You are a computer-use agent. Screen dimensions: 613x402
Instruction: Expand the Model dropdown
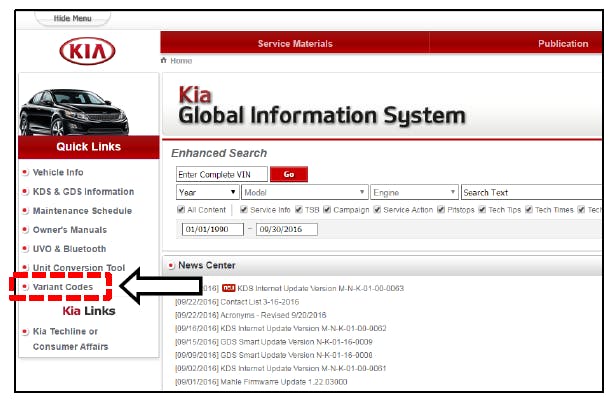[303, 192]
